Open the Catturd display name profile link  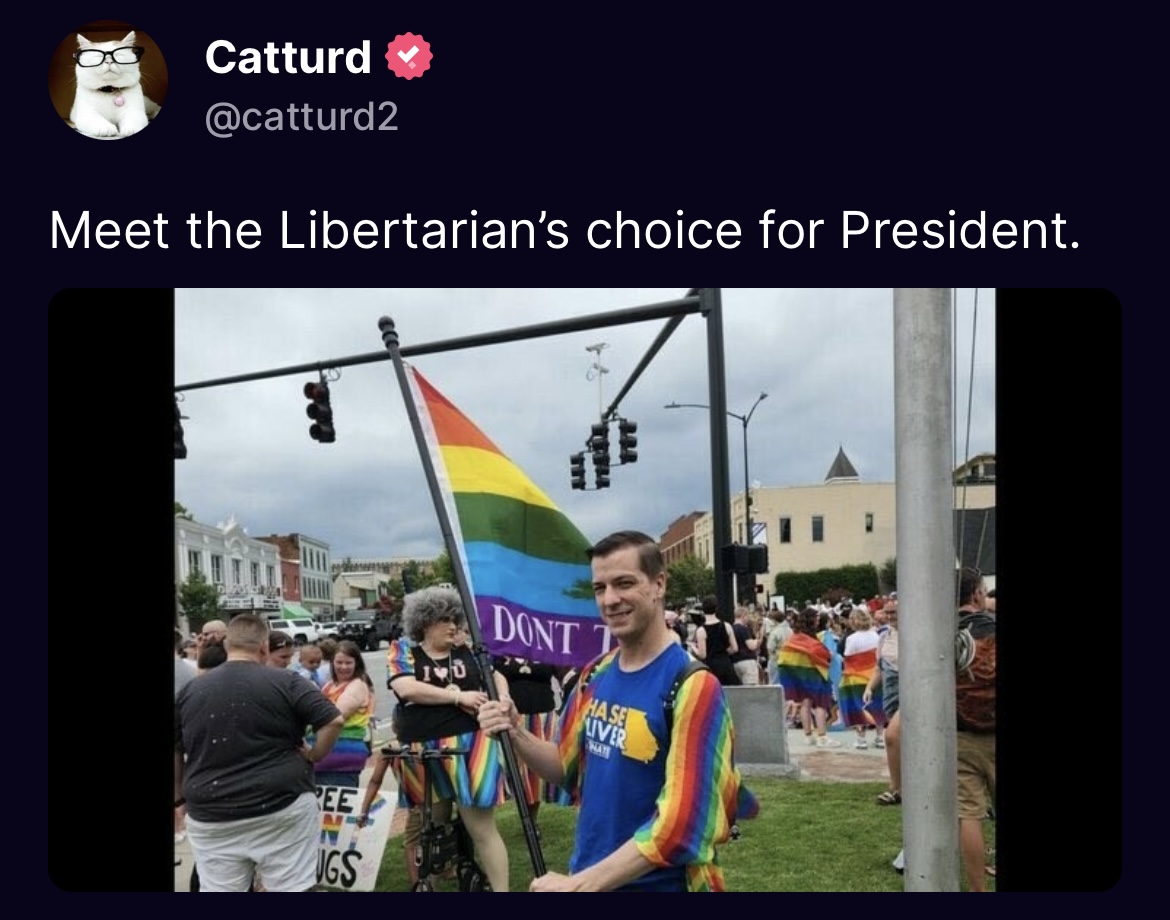288,57
